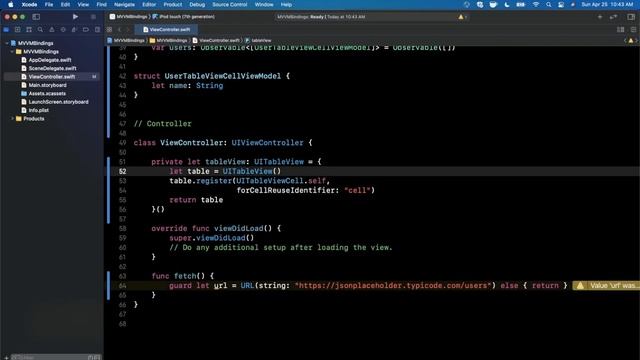Open the Source Control menu

point(229,4)
